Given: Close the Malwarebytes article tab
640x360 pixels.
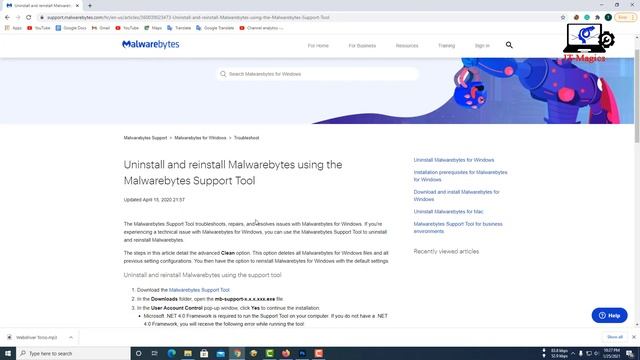Looking at the screenshot, I should [x=77, y=6].
